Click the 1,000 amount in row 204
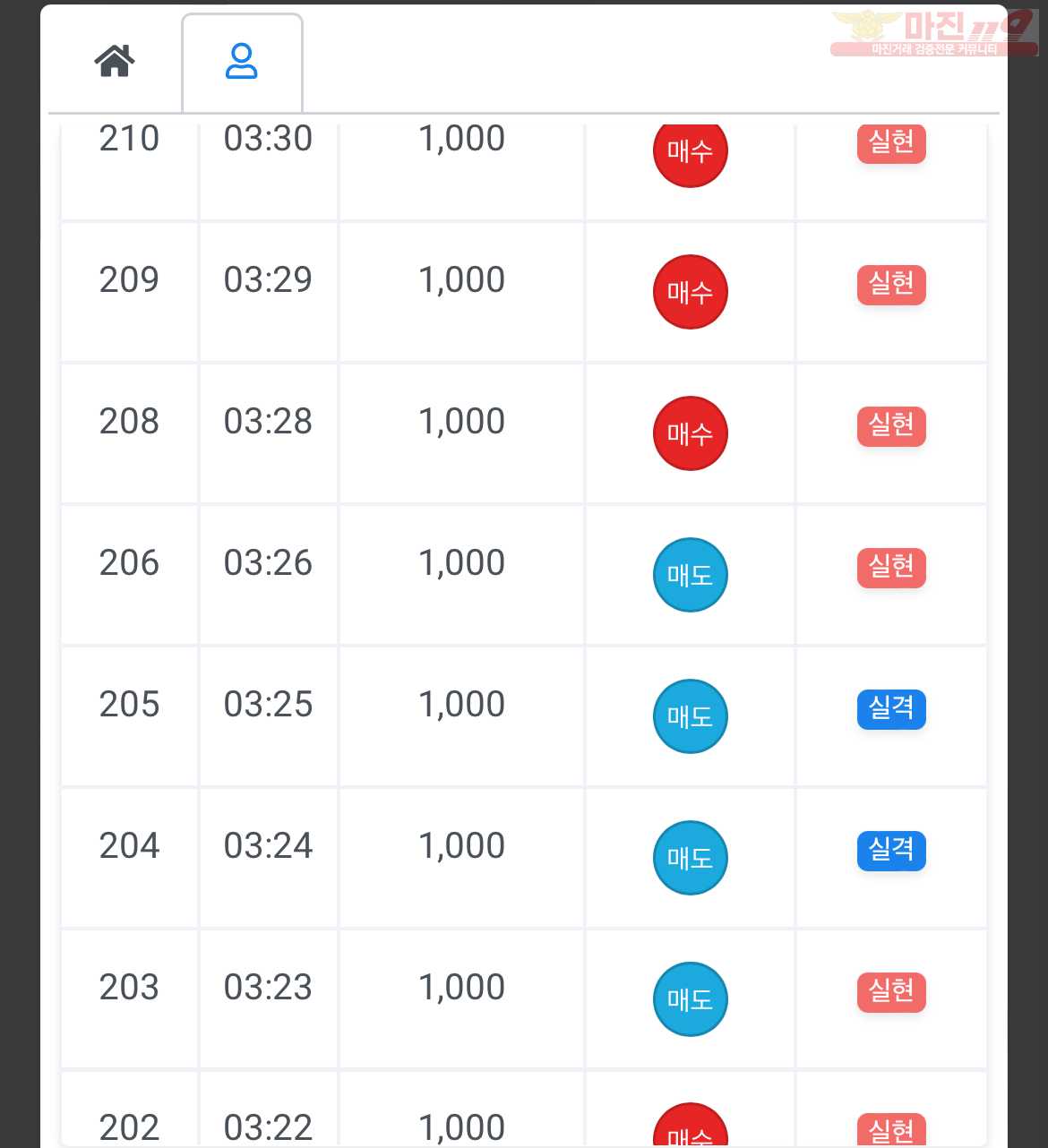Viewport: 1048px width, 1148px height. [x=461, y=846]
